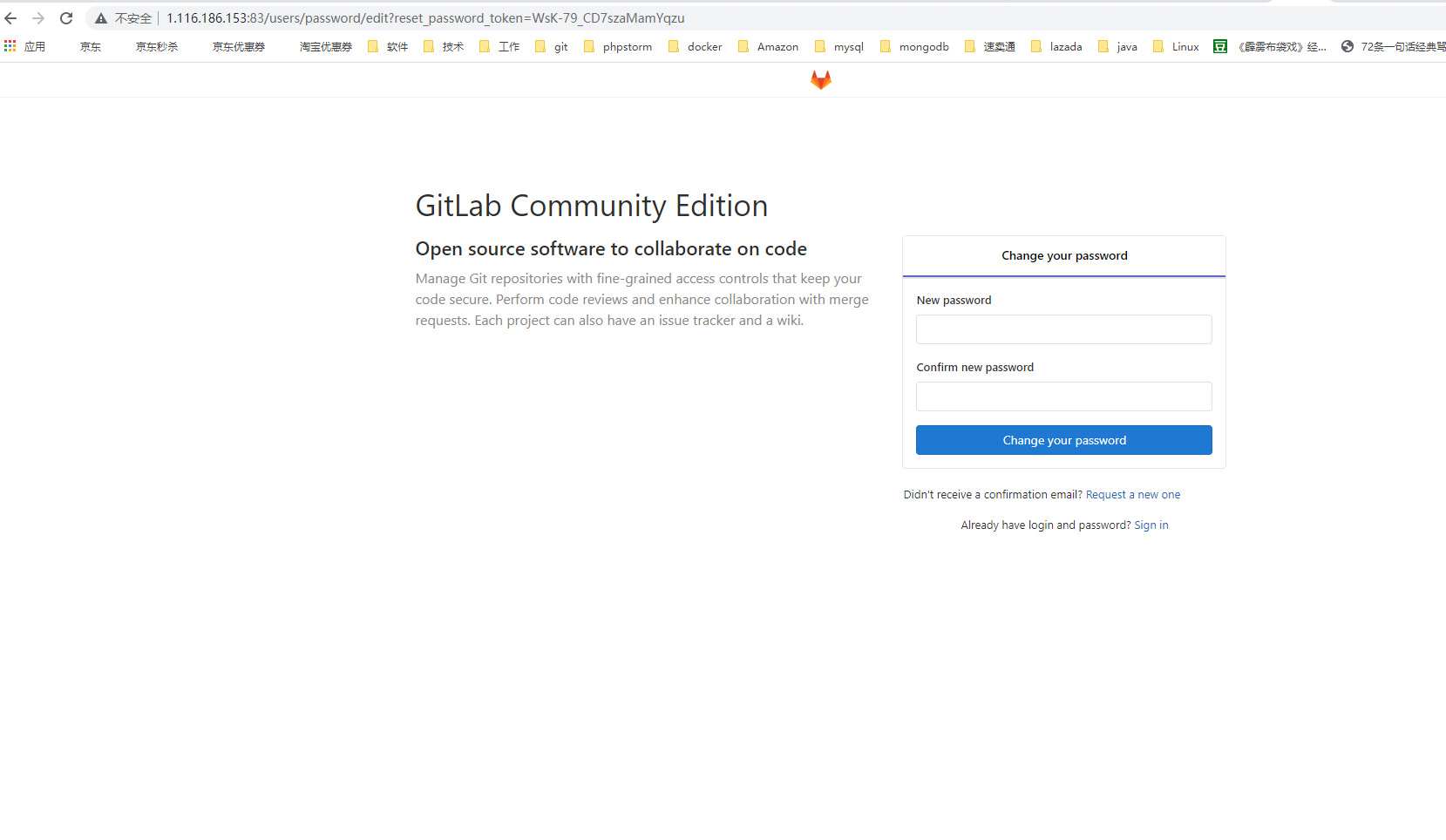
Task: Click the browser forward arrow
Action: [x=38, y=18]
